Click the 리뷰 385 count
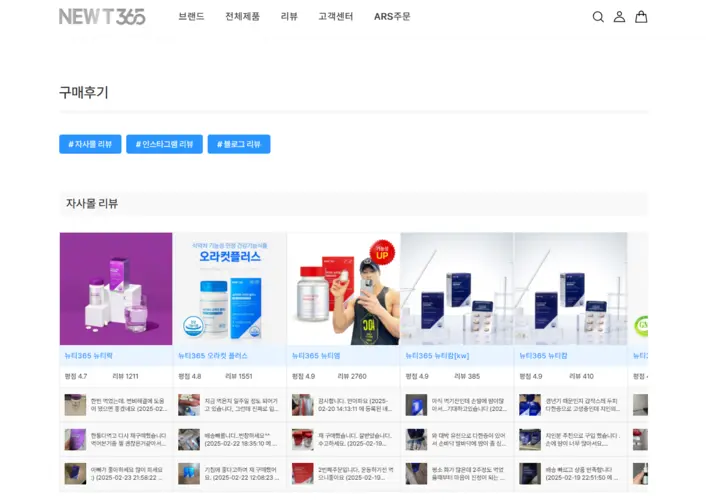Viewport: 706px width, 500px height. pos(467,376)
